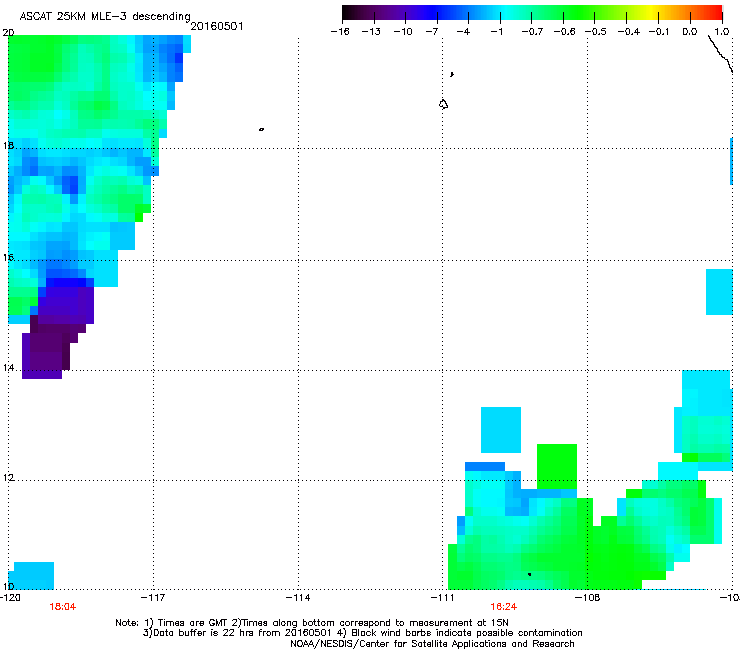740x650 pixels.
Task: Click the date label 20160501
Action: pyautogui.click(x=217, y=26)
